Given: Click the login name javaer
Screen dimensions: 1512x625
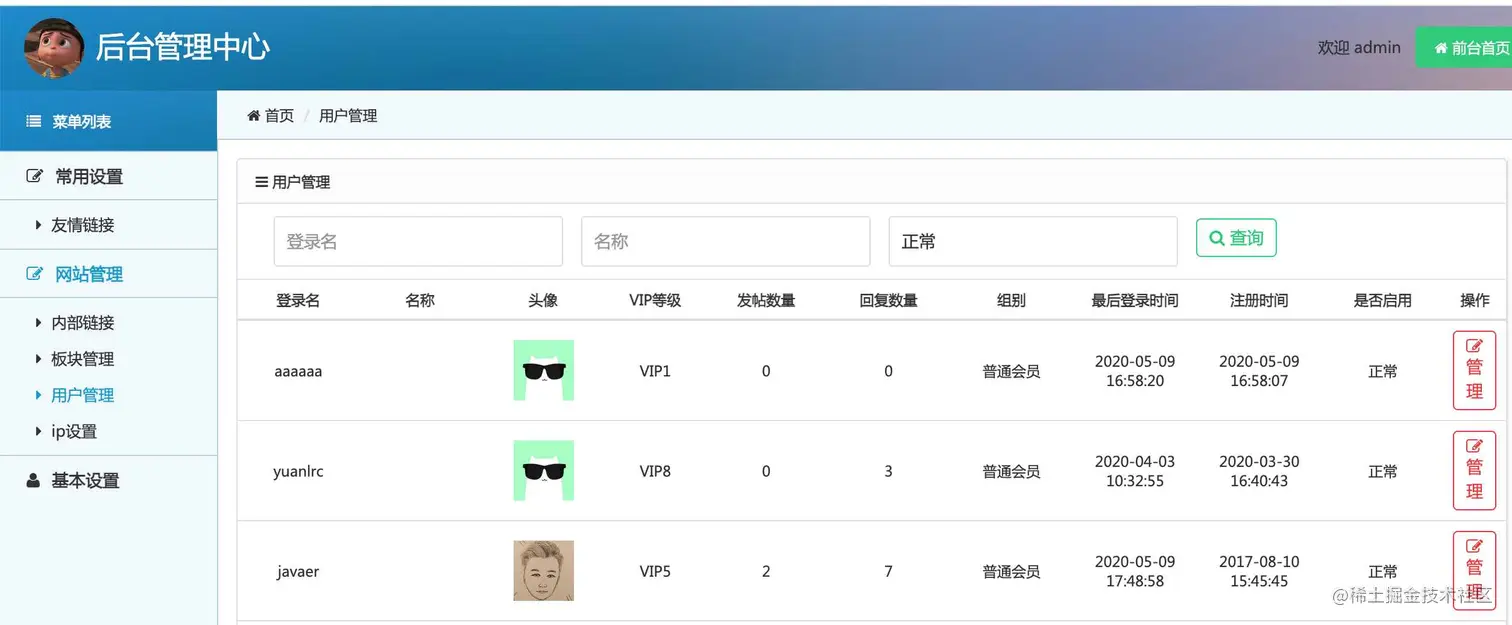Looking at the screenshot, I should [x=298, y=571].
